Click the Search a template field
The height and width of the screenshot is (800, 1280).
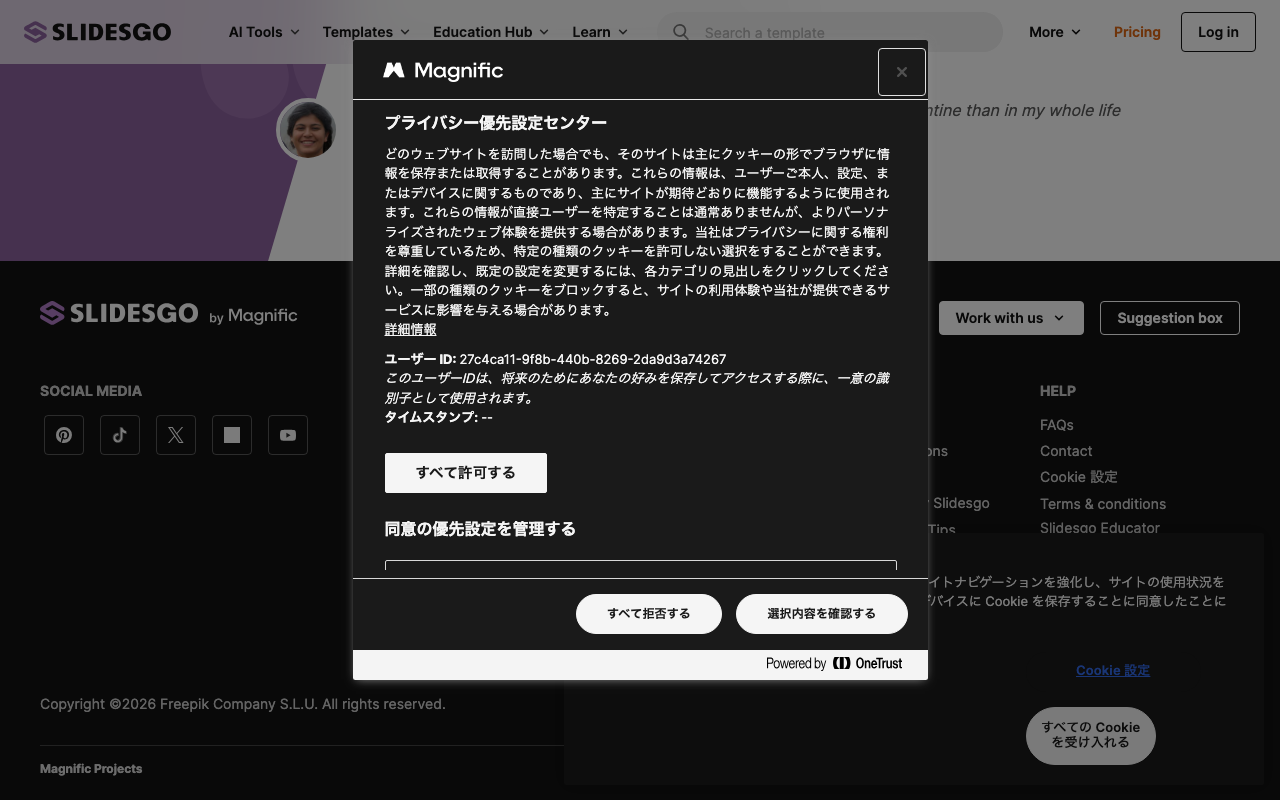coord(829,32)
